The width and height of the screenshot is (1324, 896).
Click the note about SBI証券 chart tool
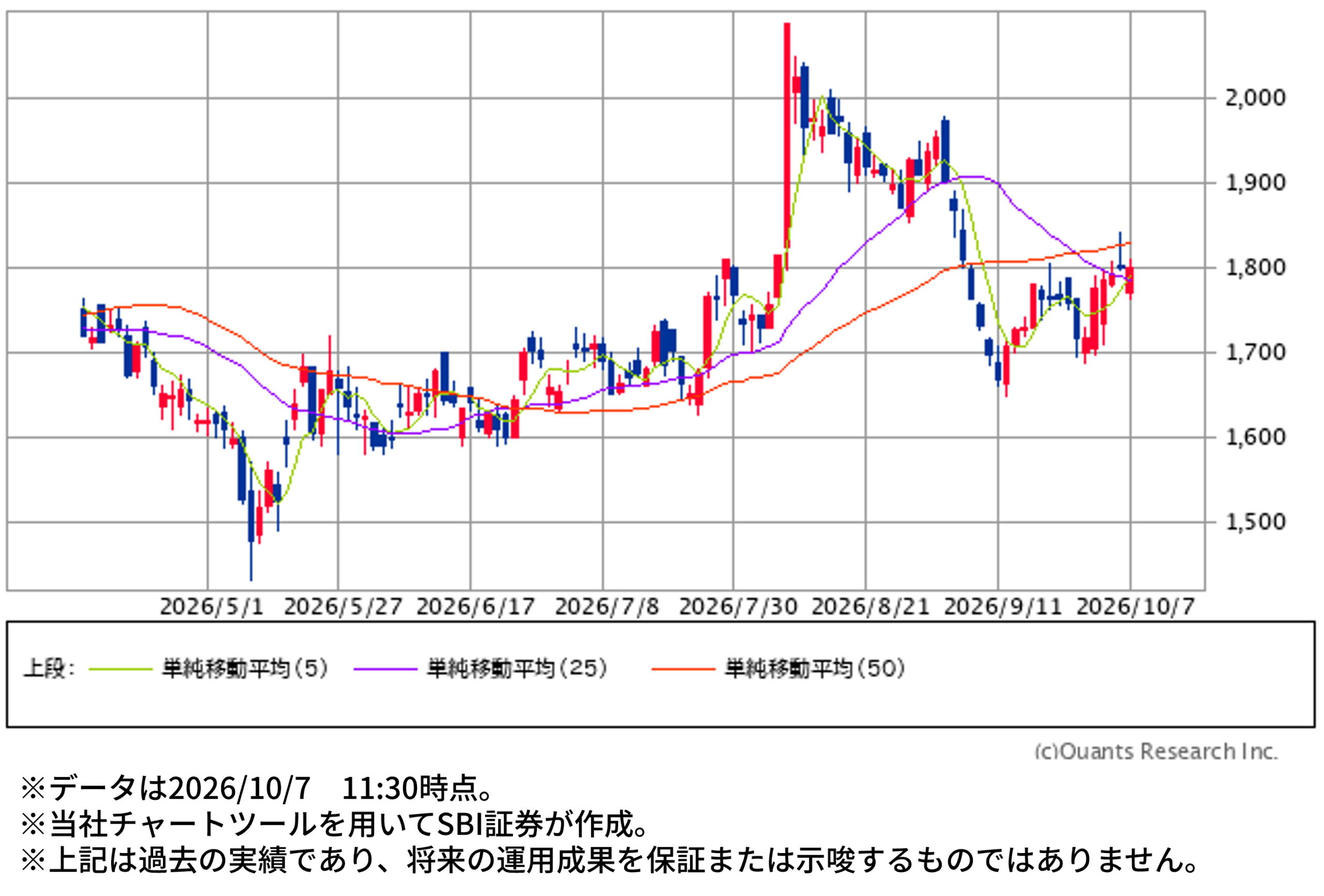[x=335, y=824]
